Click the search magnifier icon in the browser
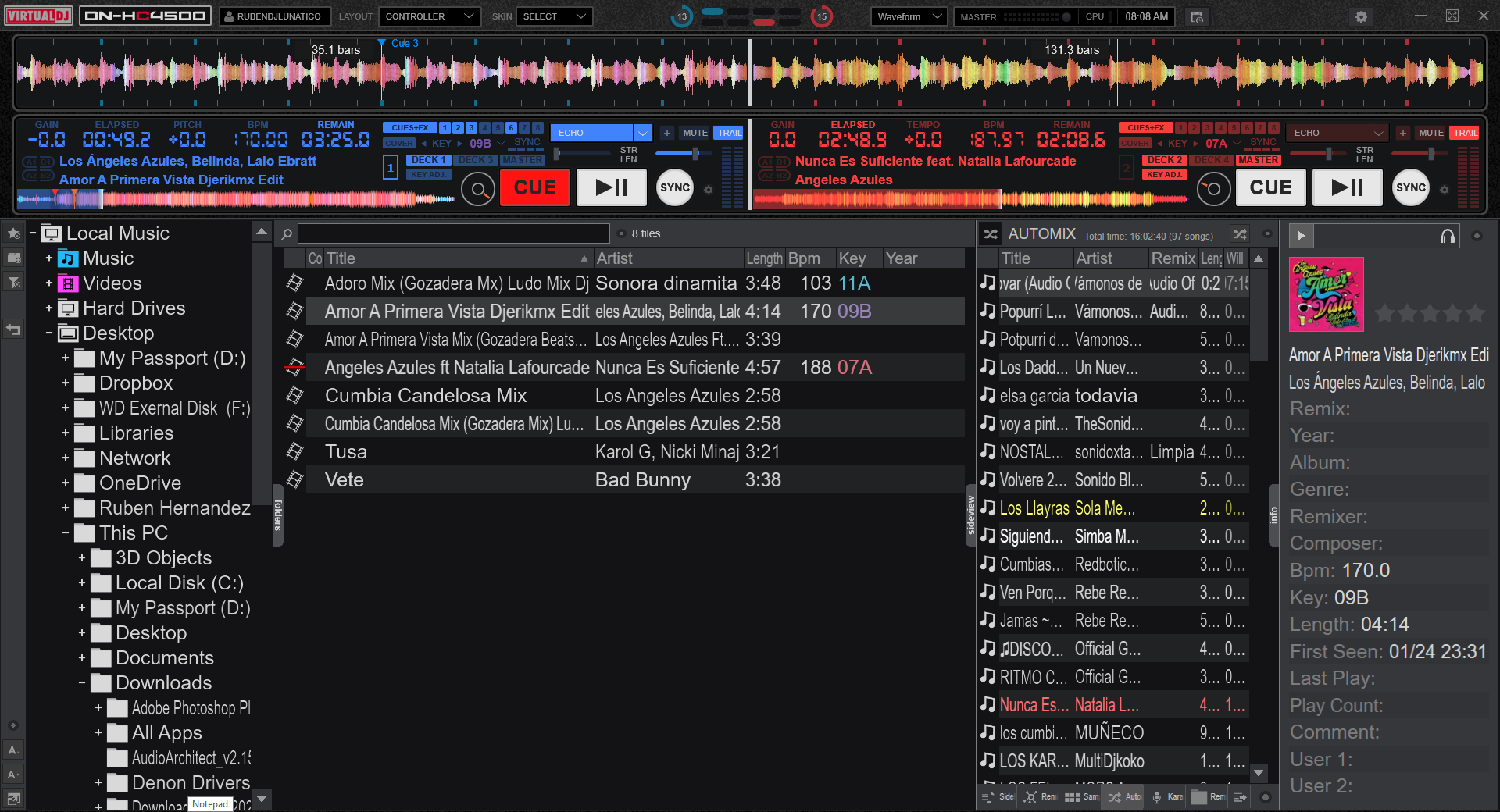This screenshot has width=1500, height=812. pos(287,233)
